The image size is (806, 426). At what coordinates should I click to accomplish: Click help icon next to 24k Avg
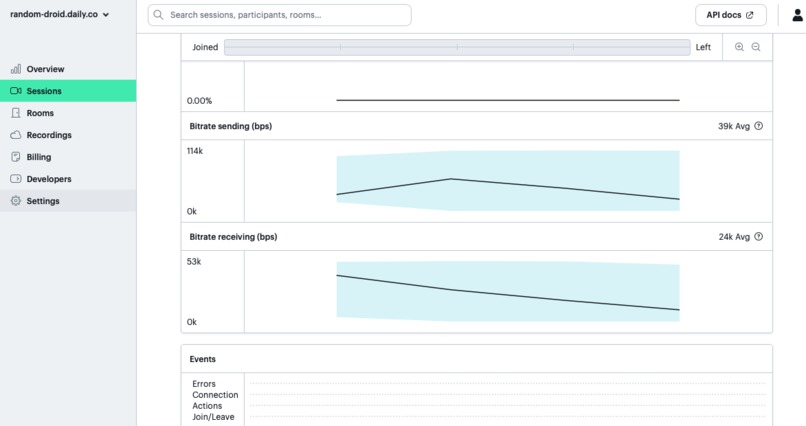tap(759, 237)
